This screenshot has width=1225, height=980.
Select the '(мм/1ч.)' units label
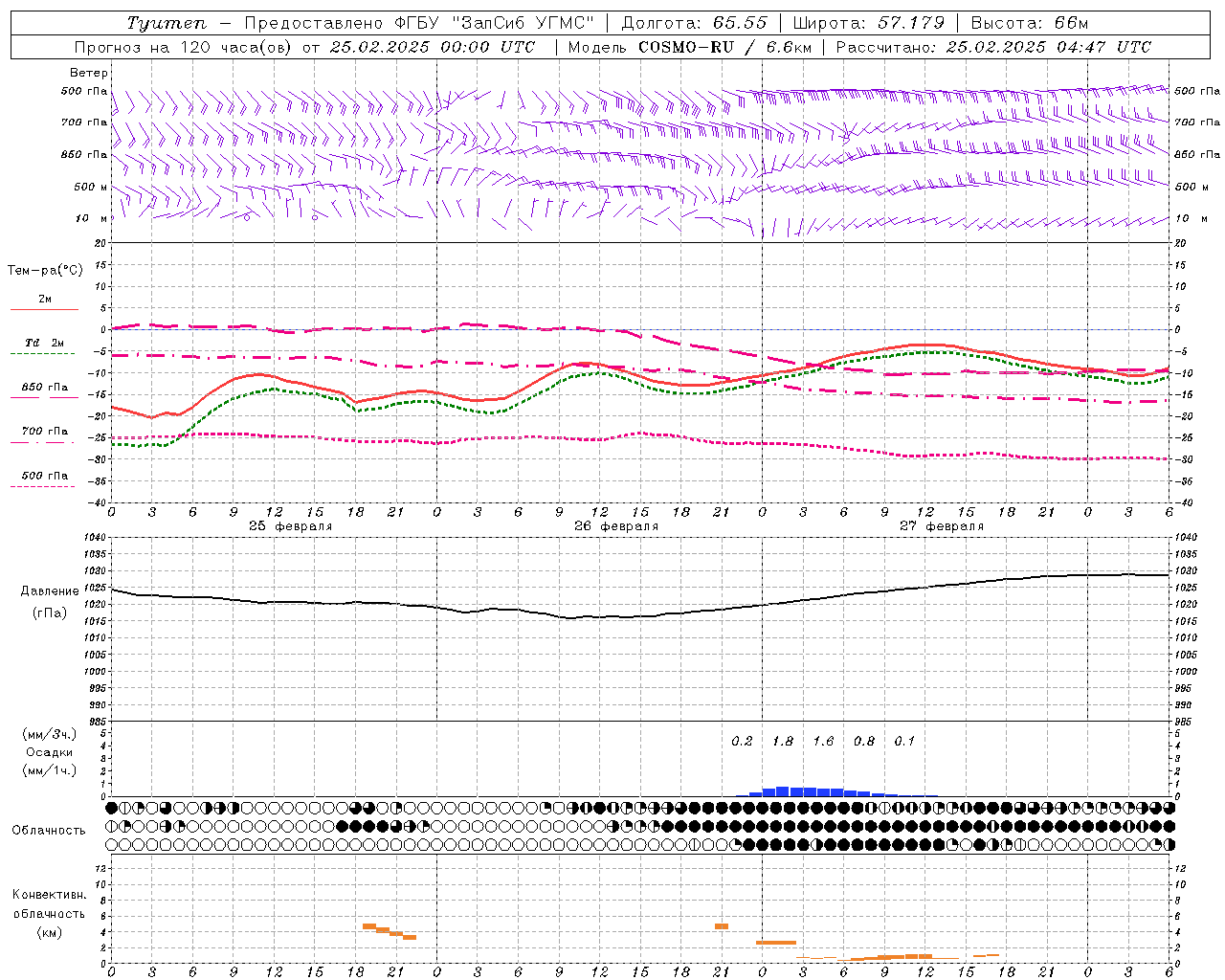[49, 770]
